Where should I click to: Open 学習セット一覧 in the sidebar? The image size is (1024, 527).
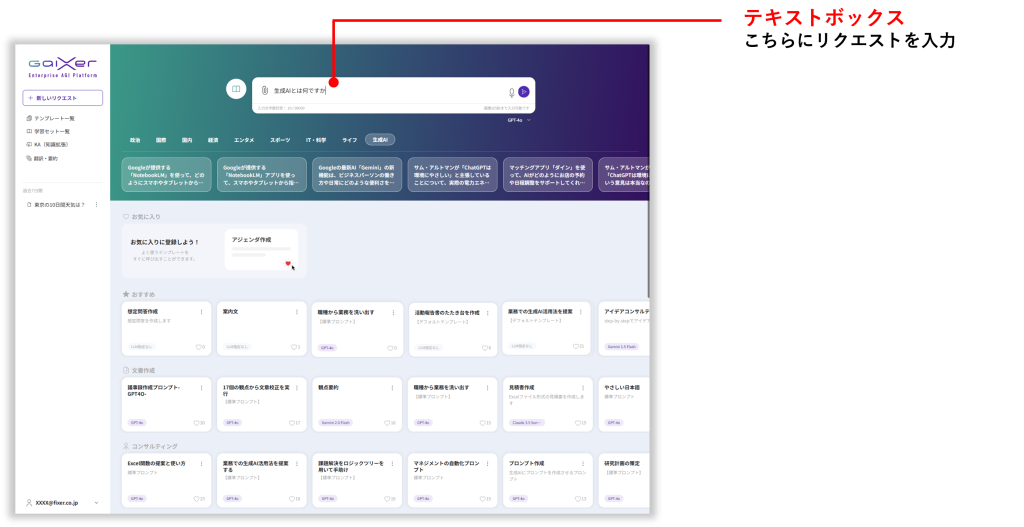pos(51,131)
